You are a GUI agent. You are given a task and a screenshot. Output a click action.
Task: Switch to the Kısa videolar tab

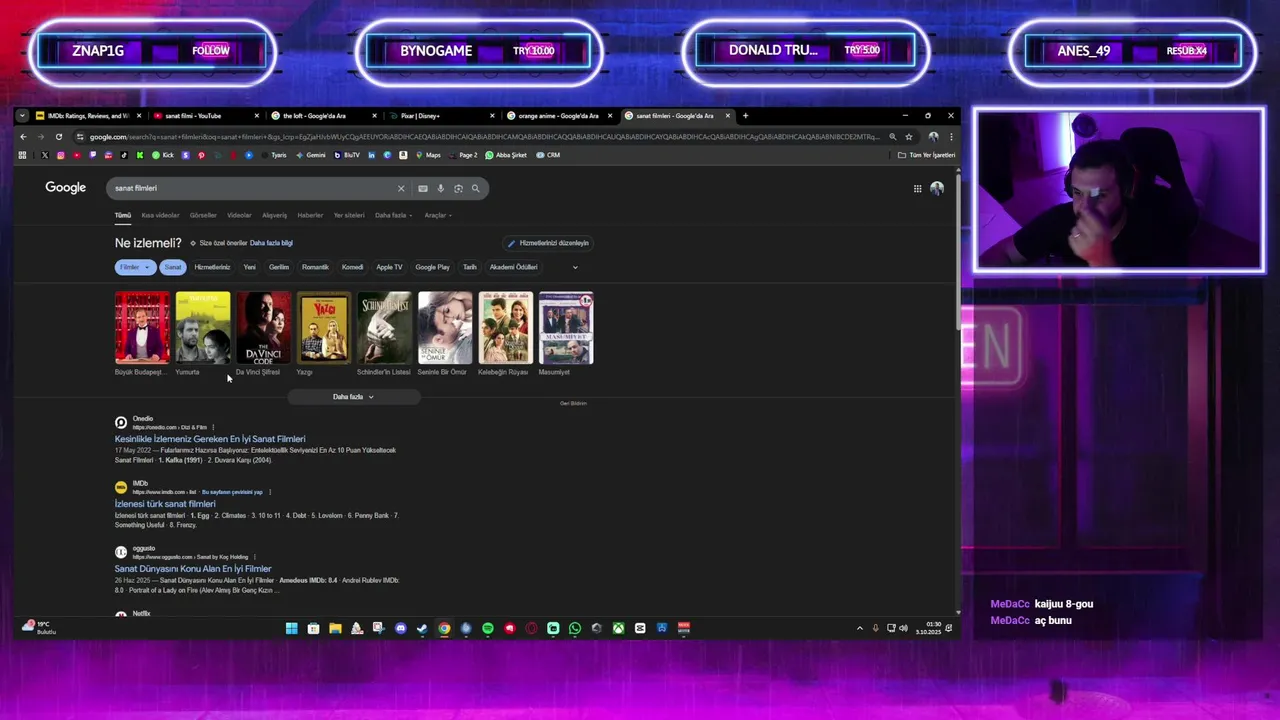160,215
